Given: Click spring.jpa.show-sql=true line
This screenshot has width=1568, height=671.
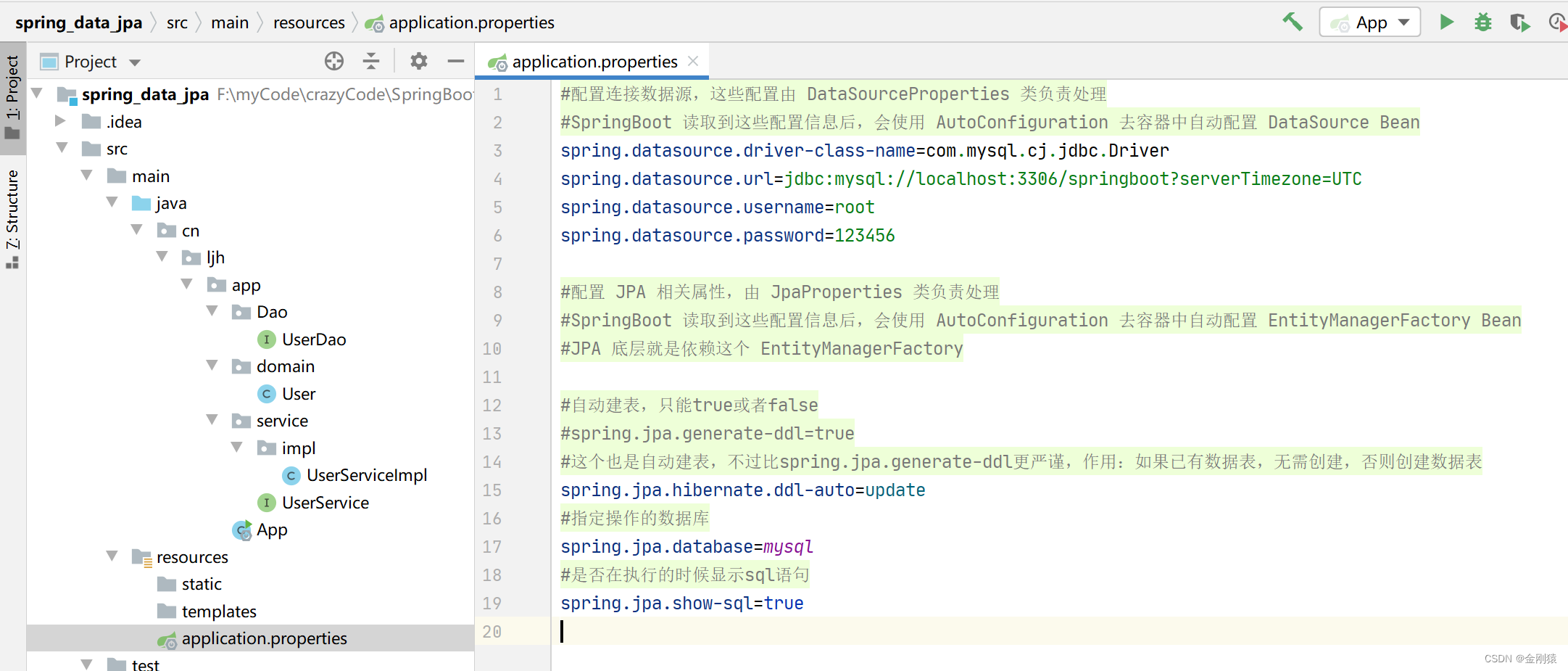Looking at the screenshot, I should coord(682,604).
